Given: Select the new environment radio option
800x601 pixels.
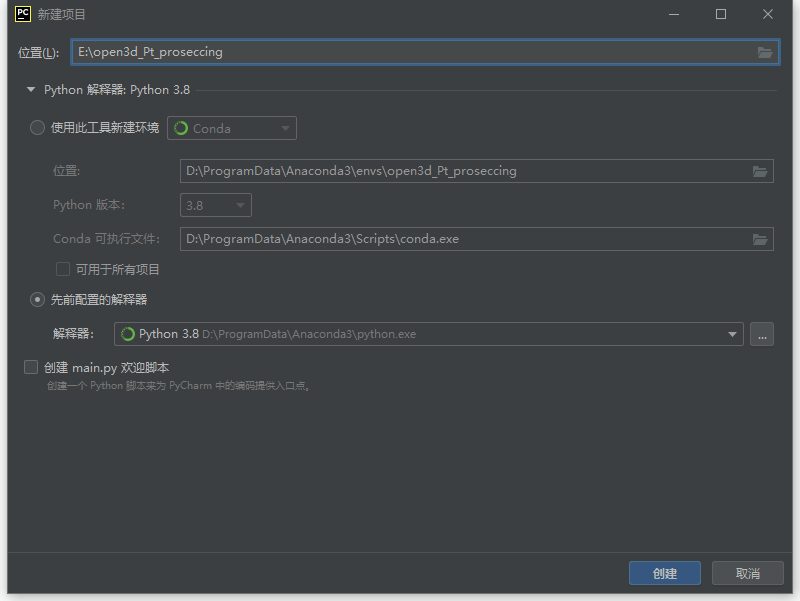Looking at the screenshot, I should coord(38,128).
